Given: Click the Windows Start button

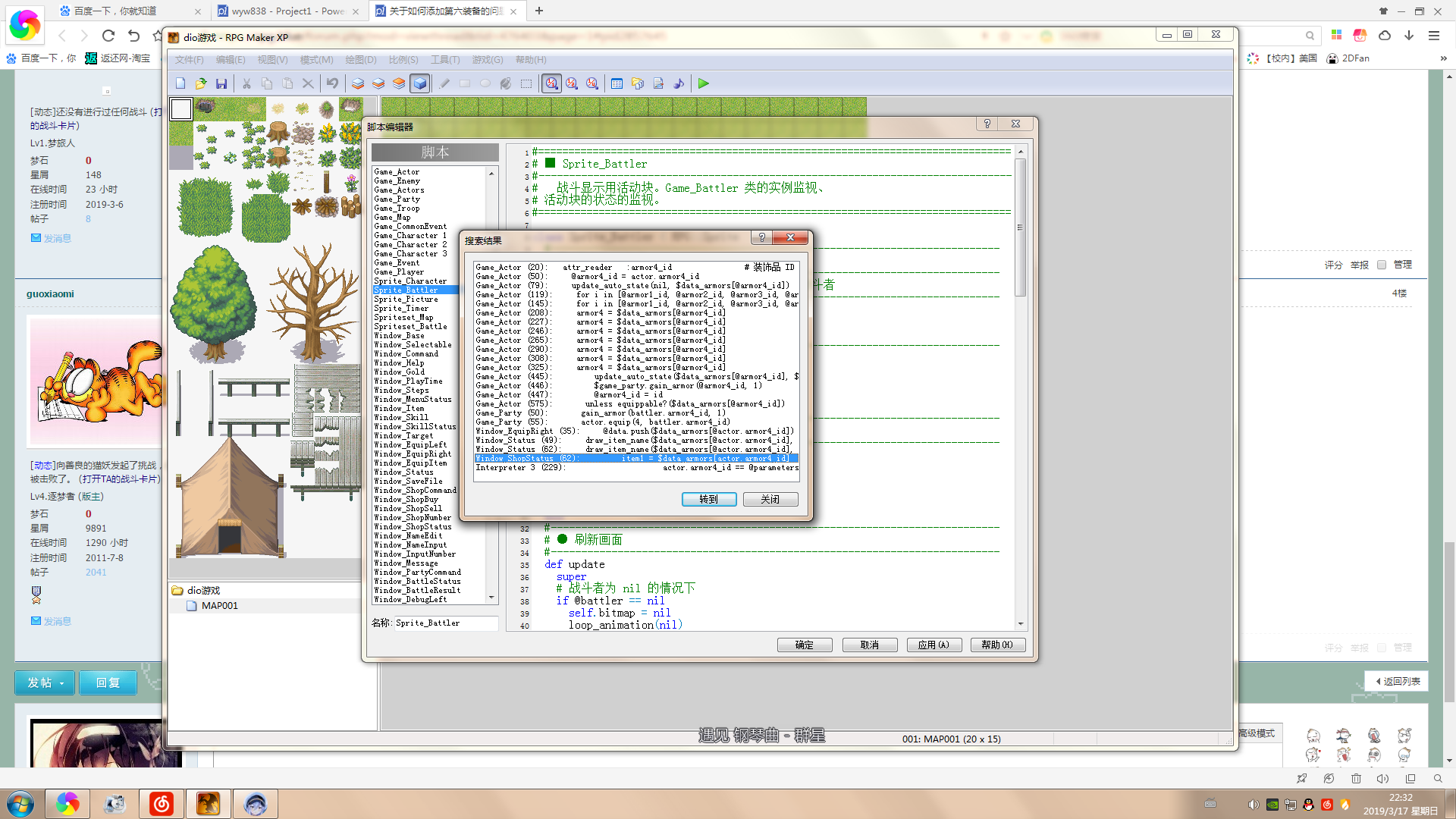Looking at the screenshot, I should pos(20,803).
